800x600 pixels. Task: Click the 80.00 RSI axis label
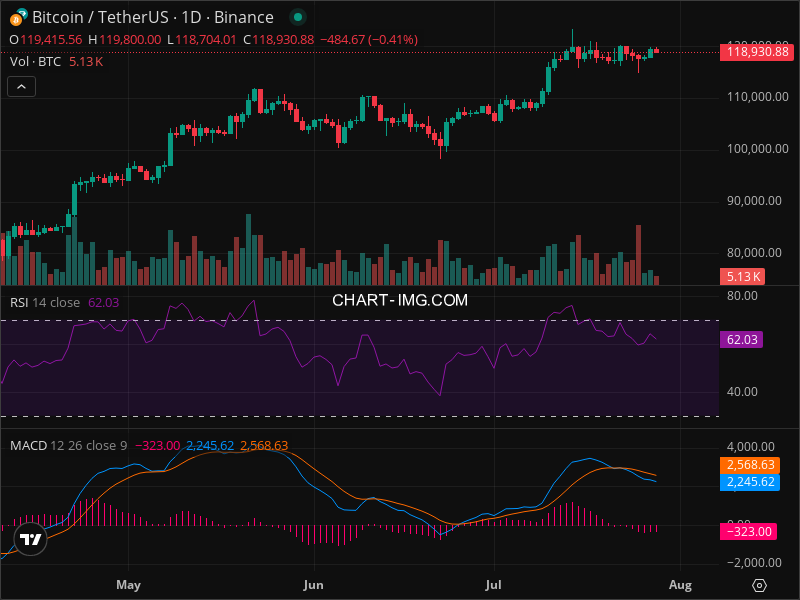[x=742, y=296]
